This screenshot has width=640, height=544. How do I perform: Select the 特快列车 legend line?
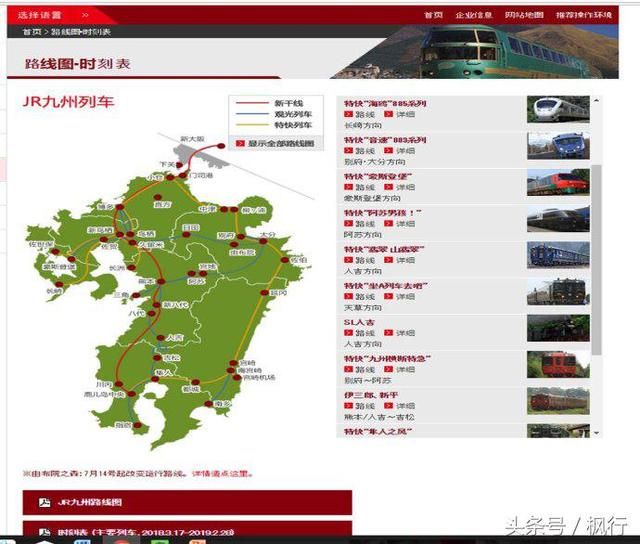point(252,125)
